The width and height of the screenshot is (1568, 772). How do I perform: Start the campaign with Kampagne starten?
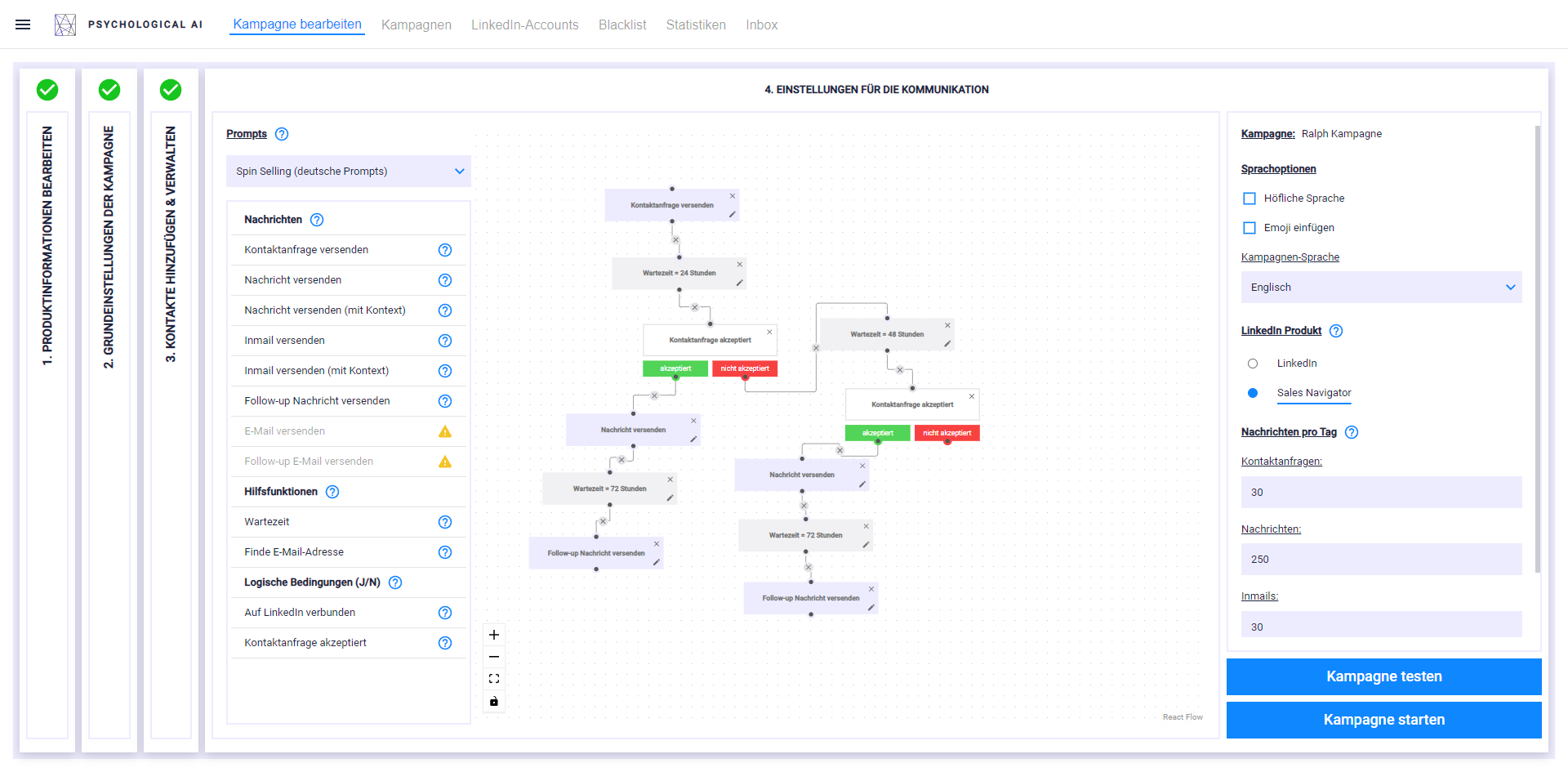pos(1384,720)
